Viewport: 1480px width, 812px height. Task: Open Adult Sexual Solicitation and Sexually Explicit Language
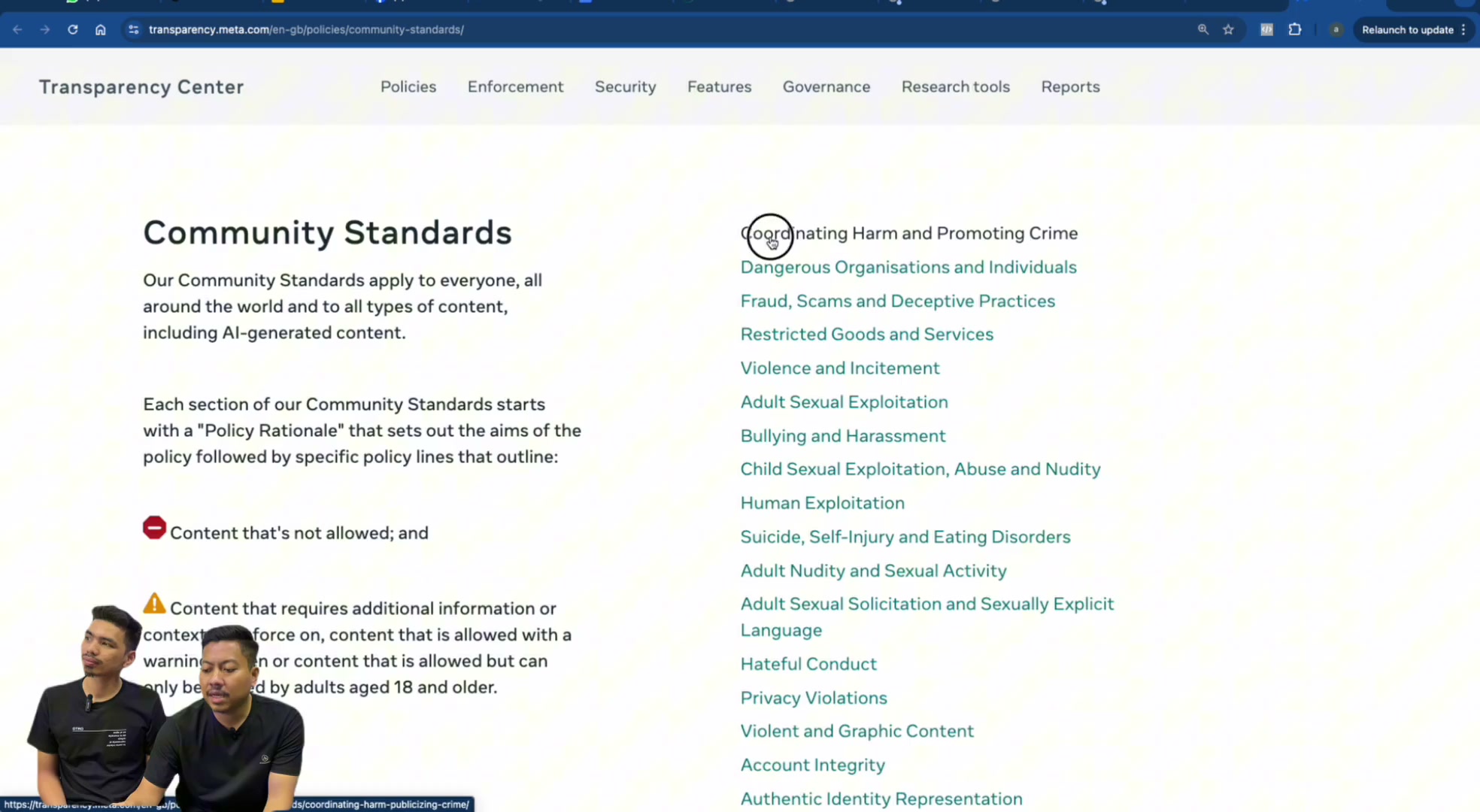coord(927,617)
